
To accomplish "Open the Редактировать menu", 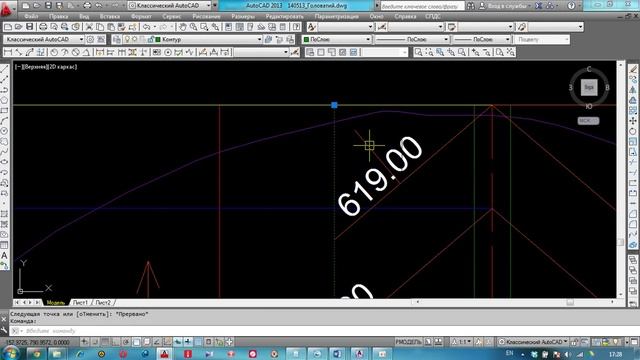I will click(x=284, y=16).
